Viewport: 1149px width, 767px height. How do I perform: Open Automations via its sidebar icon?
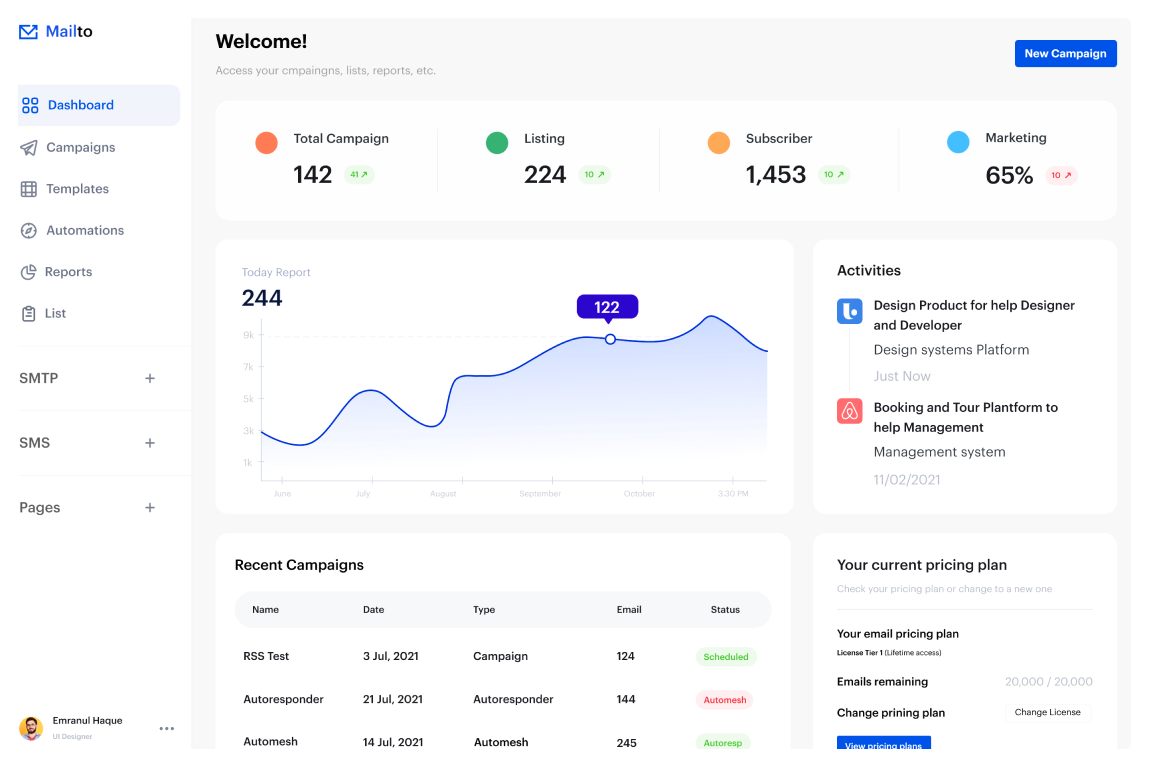[29, 230]
